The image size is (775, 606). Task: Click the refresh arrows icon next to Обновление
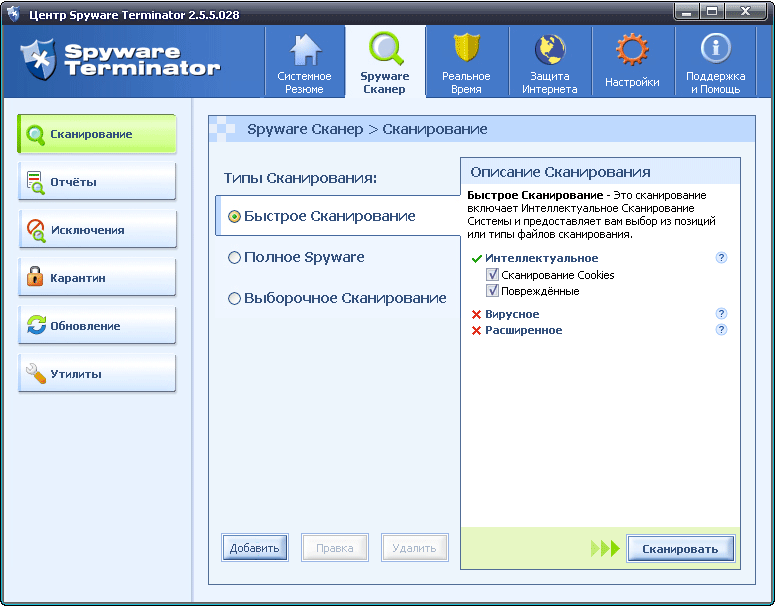tap(36, 325)
